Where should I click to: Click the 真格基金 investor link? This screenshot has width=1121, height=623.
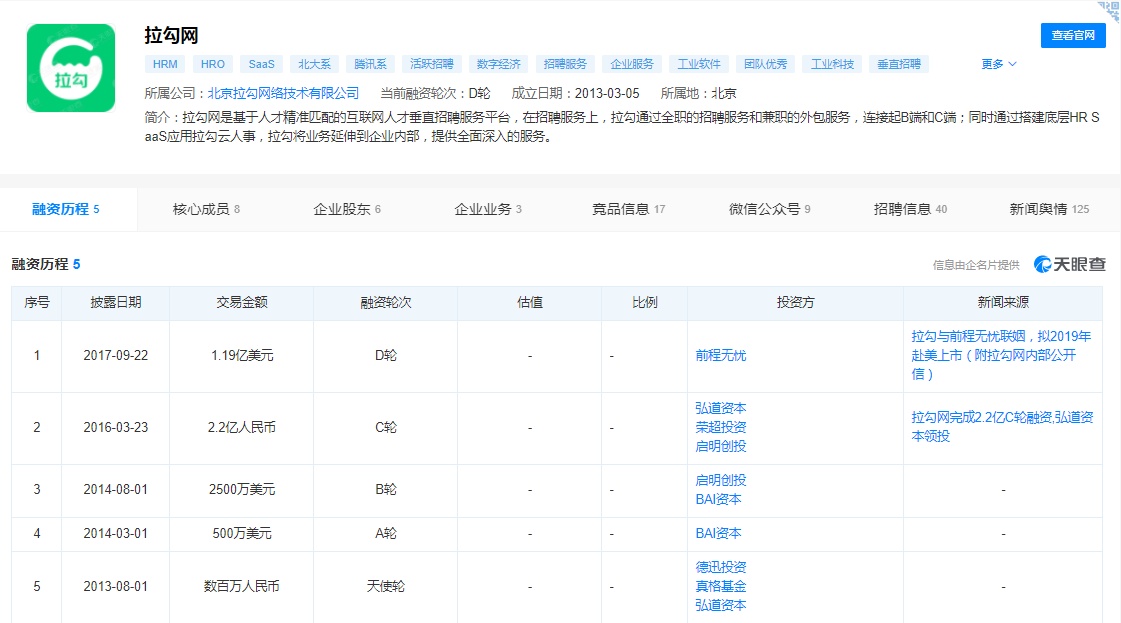click(720, 586)
